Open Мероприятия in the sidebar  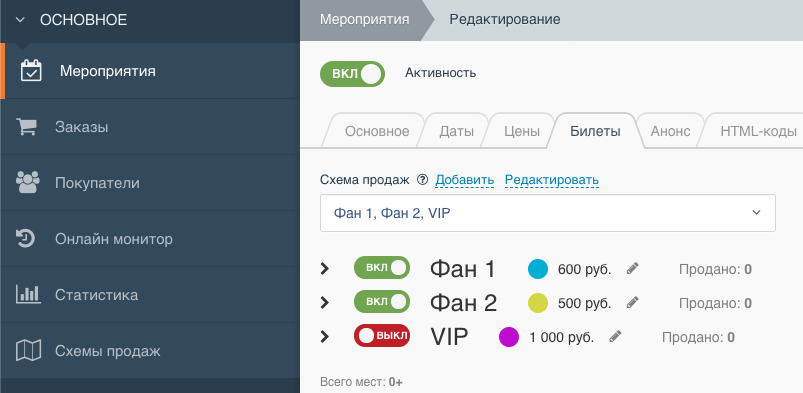pos(150,71)
